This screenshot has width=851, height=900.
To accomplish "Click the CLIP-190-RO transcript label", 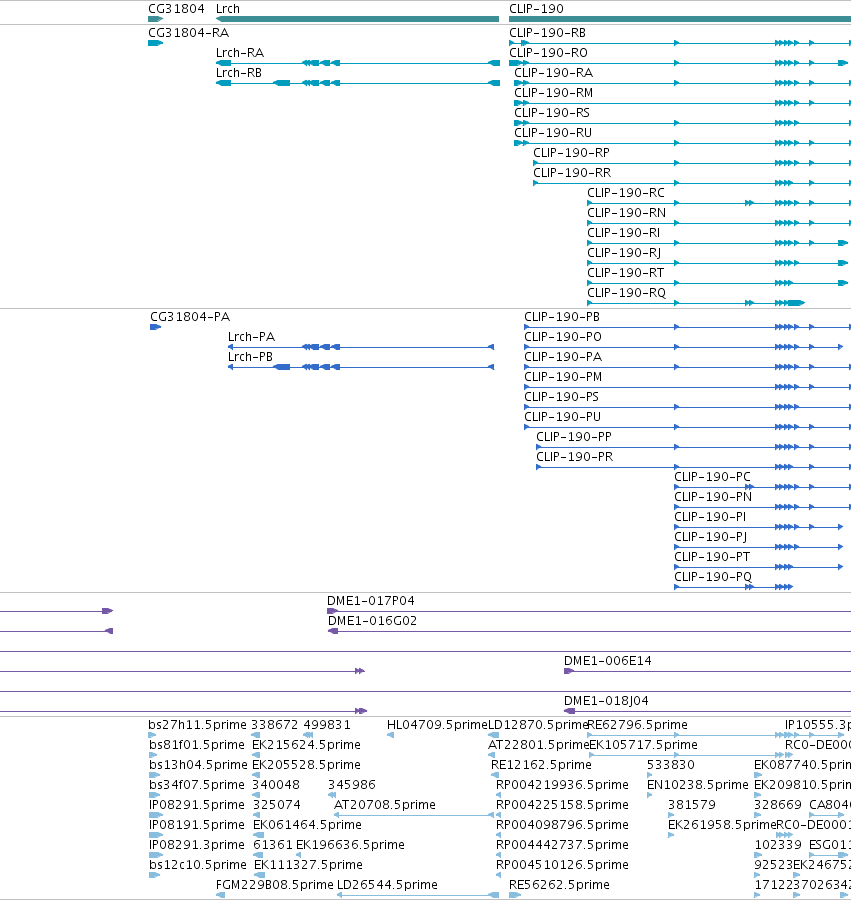I will point(549,53).
